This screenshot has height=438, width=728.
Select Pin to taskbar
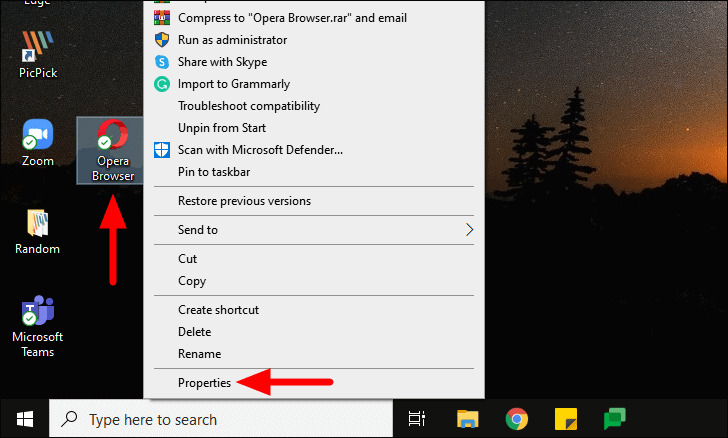tap(314, 172)
